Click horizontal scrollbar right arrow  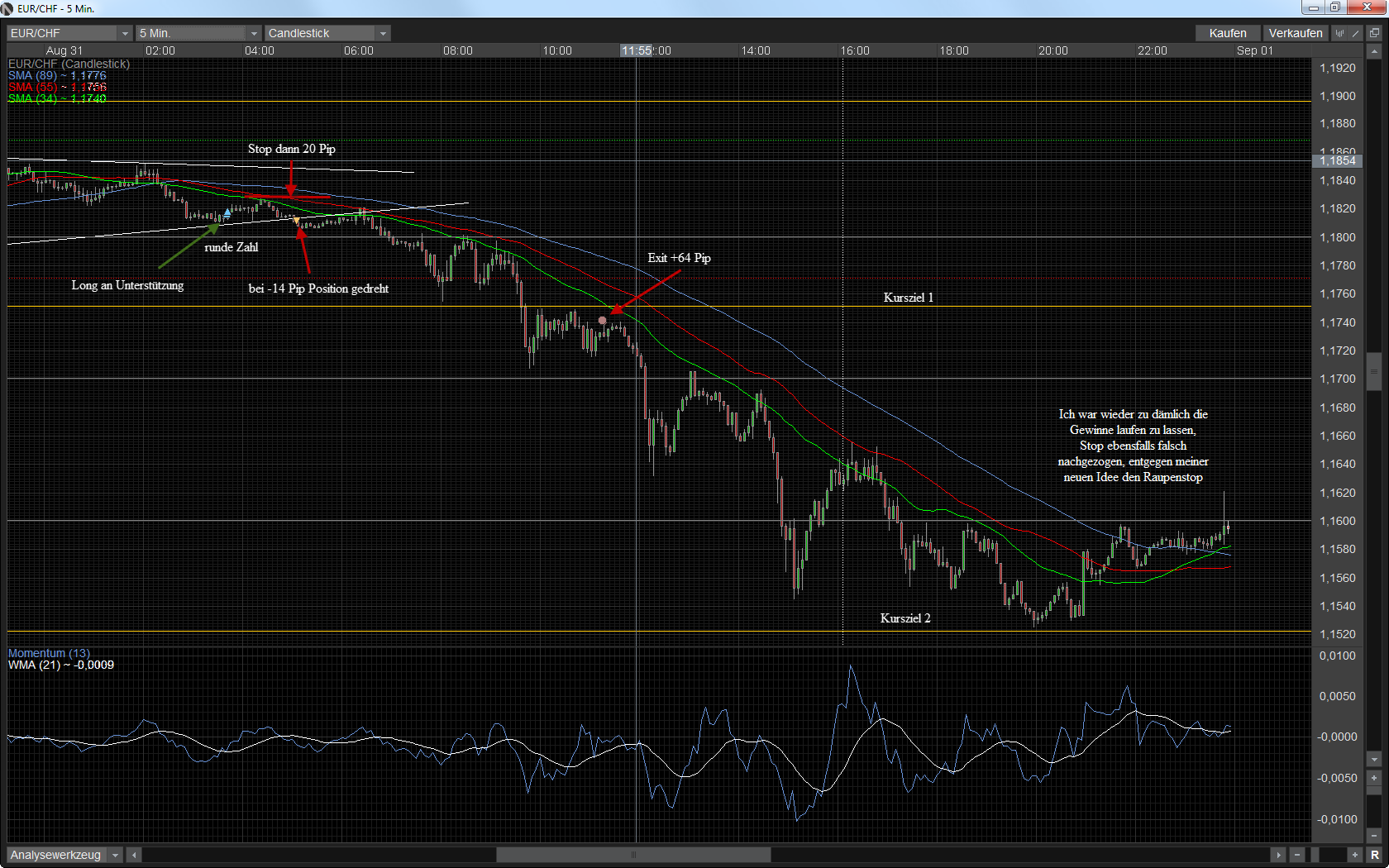point(1278,855)
